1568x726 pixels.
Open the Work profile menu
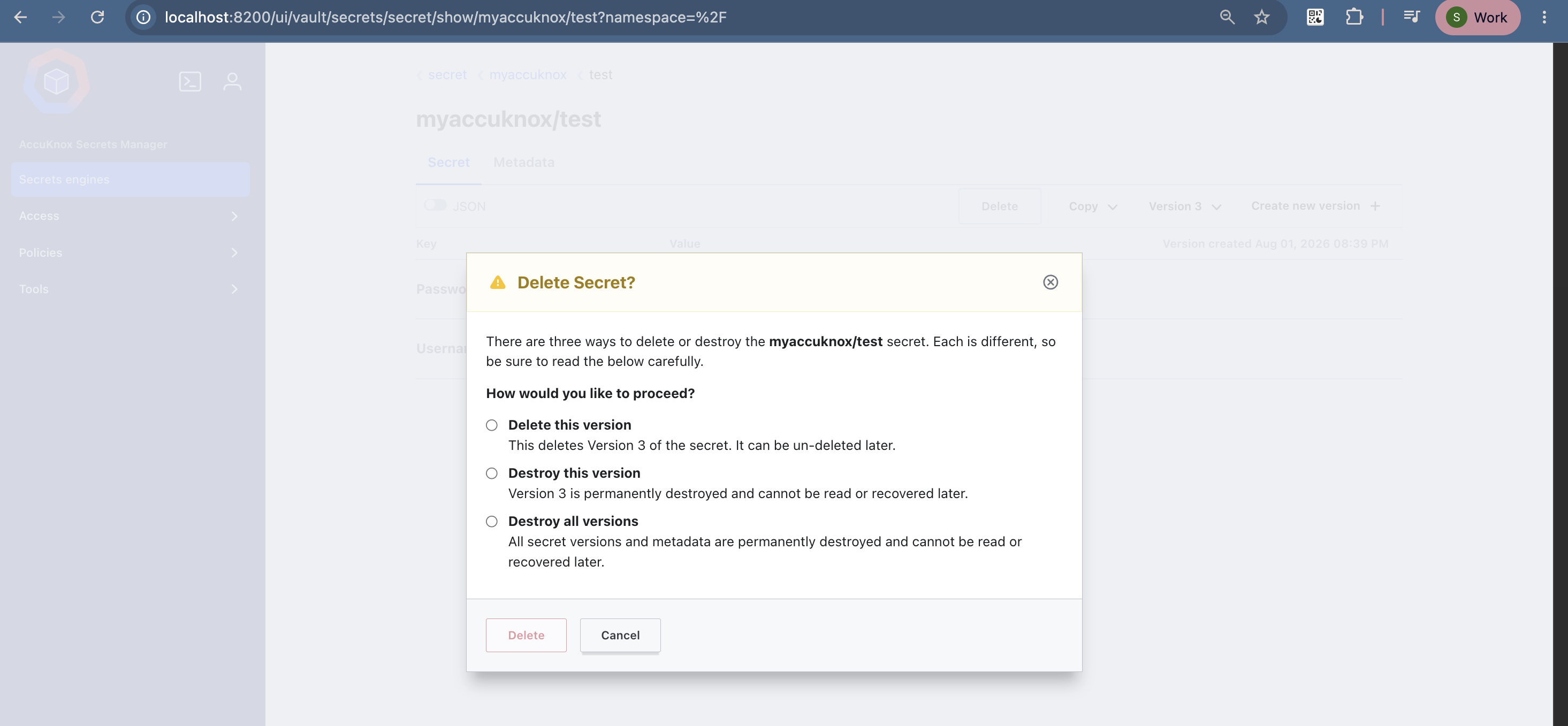pos(1478,17)
